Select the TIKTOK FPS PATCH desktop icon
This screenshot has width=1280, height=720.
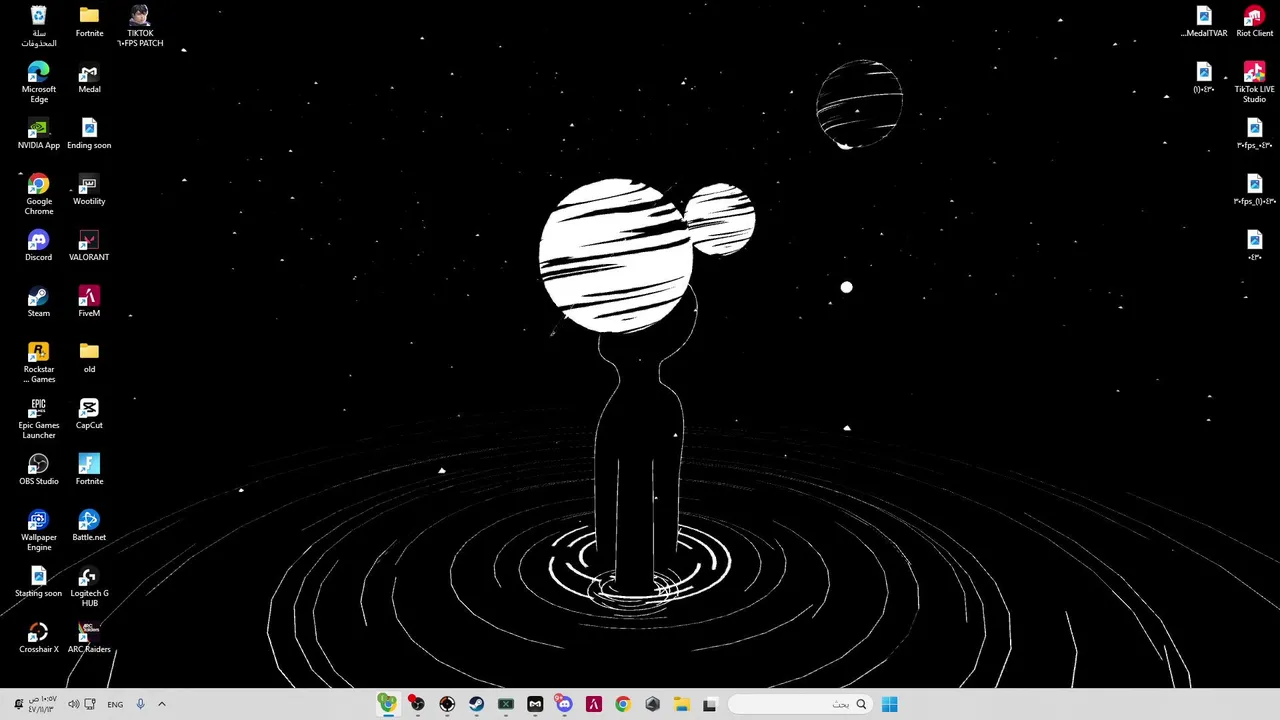pyautogui.click(x=140, y=26)
